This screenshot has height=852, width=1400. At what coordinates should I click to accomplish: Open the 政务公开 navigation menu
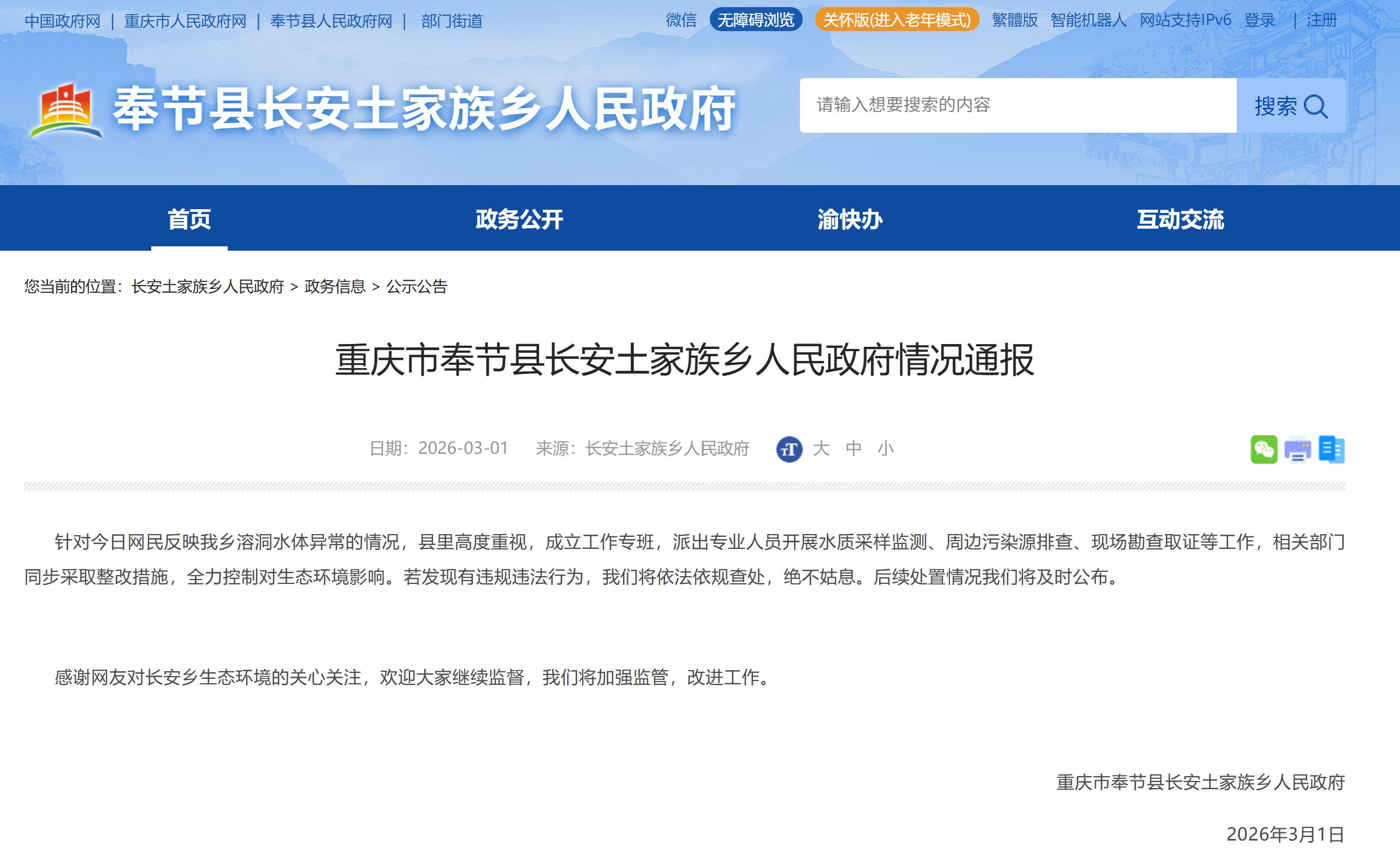(519, 220)
